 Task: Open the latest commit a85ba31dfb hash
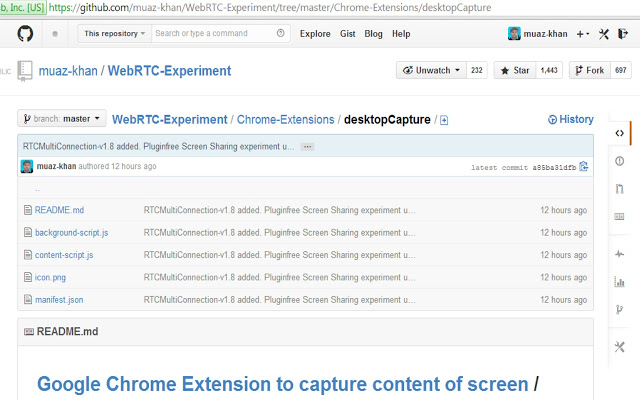[554, 167]
